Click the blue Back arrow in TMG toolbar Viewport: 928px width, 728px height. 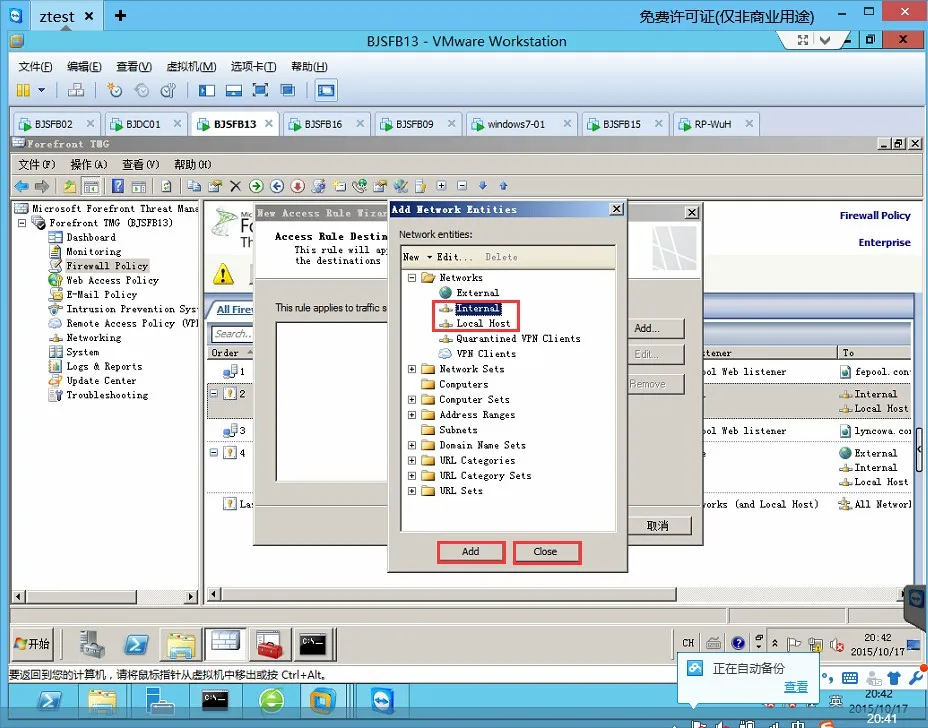pos(21,186)
